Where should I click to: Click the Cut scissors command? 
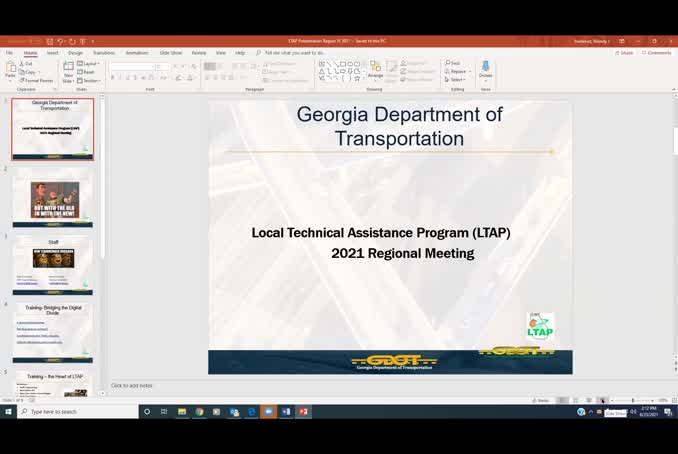[x=26, y=64]
